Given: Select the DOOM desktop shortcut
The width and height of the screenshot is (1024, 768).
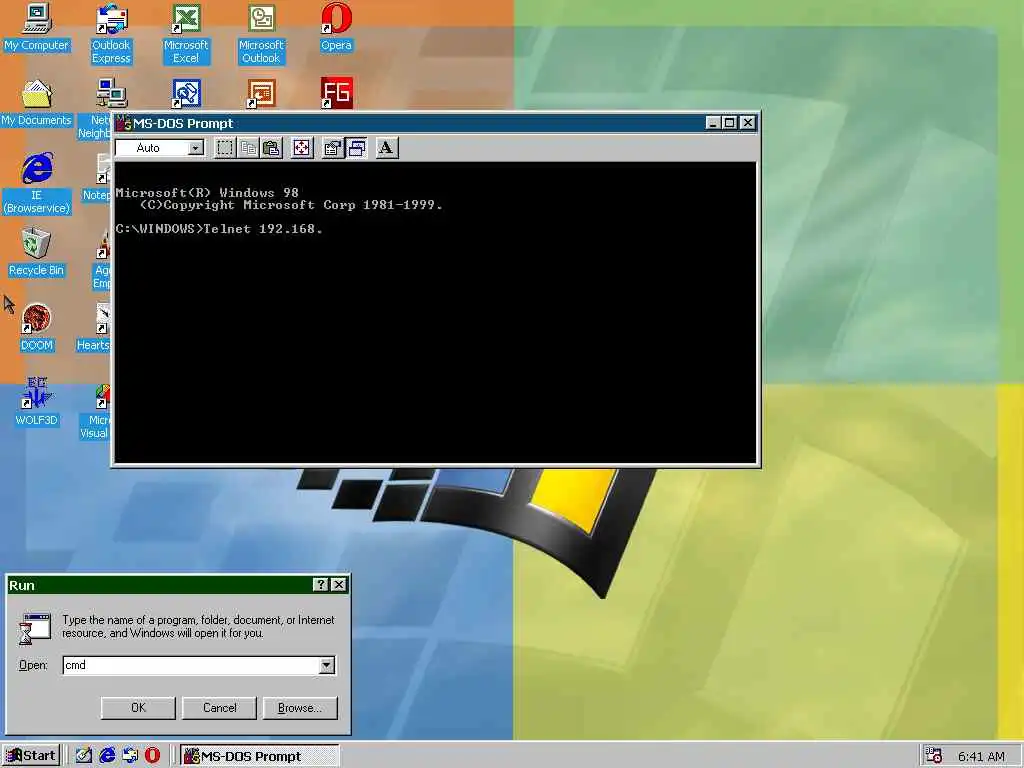Looking at the screenshot, I should click(36, 328).
